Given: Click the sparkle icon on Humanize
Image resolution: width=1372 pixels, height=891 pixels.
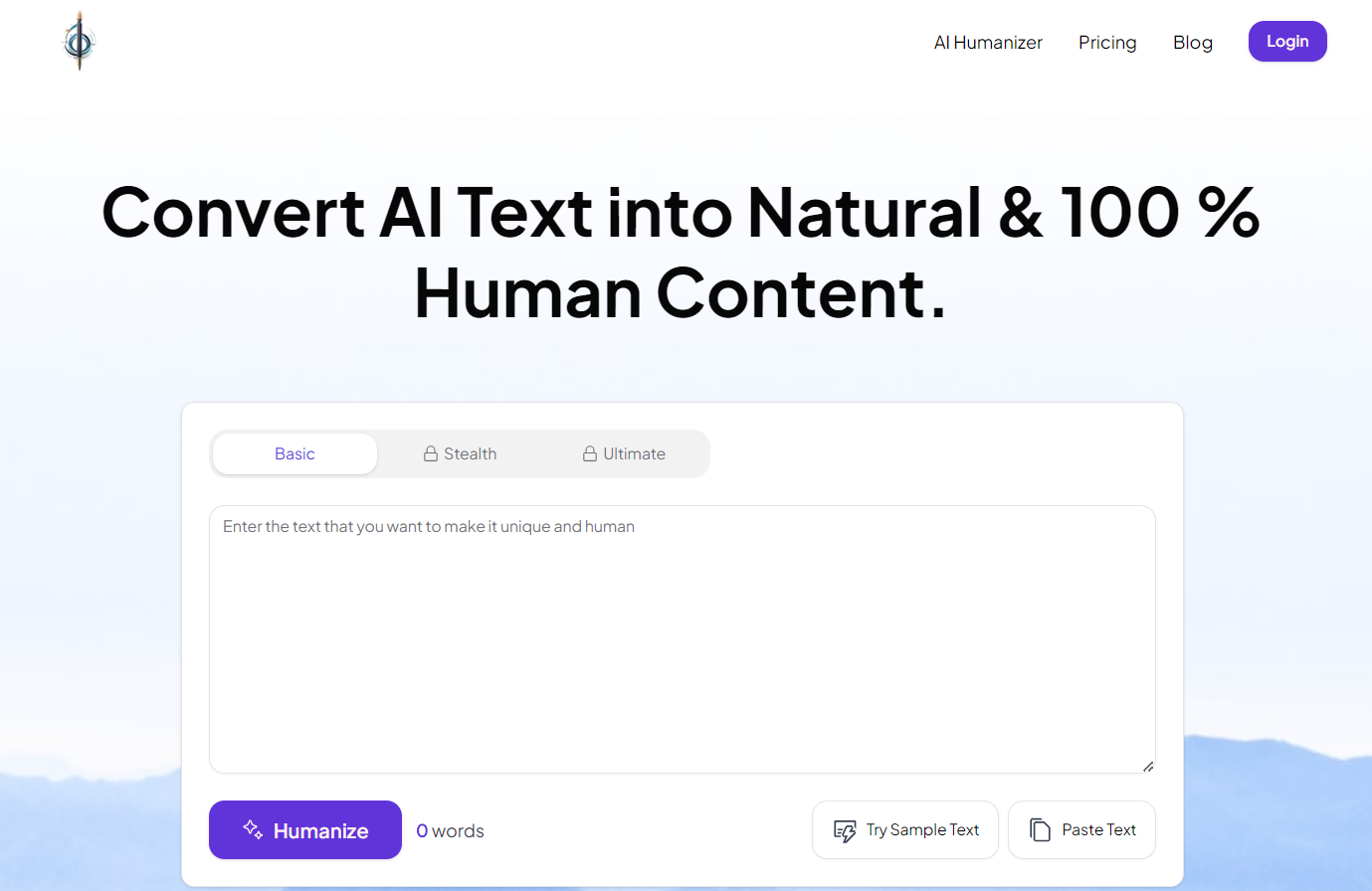Looking at the screenshot, I should point(253,829).
